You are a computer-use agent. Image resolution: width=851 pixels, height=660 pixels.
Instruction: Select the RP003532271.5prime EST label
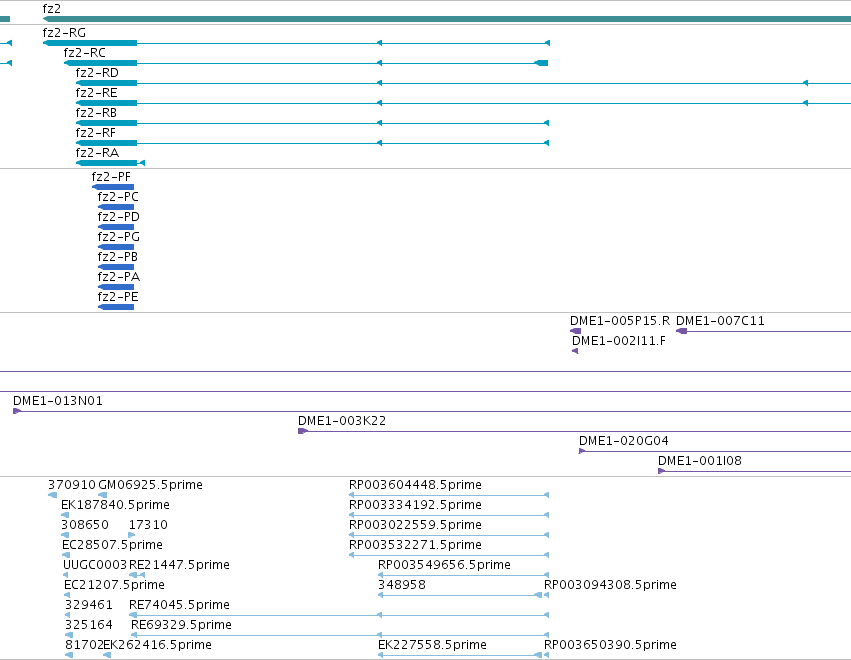[x=415, y=545]
